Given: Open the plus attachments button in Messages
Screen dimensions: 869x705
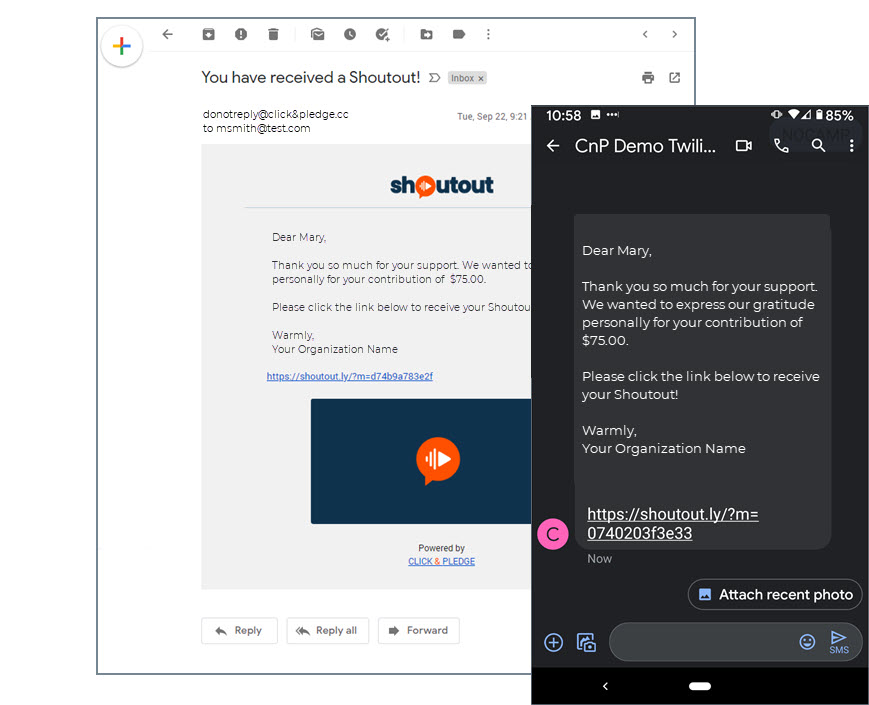Looking at the screenshot, I should 554,642.
